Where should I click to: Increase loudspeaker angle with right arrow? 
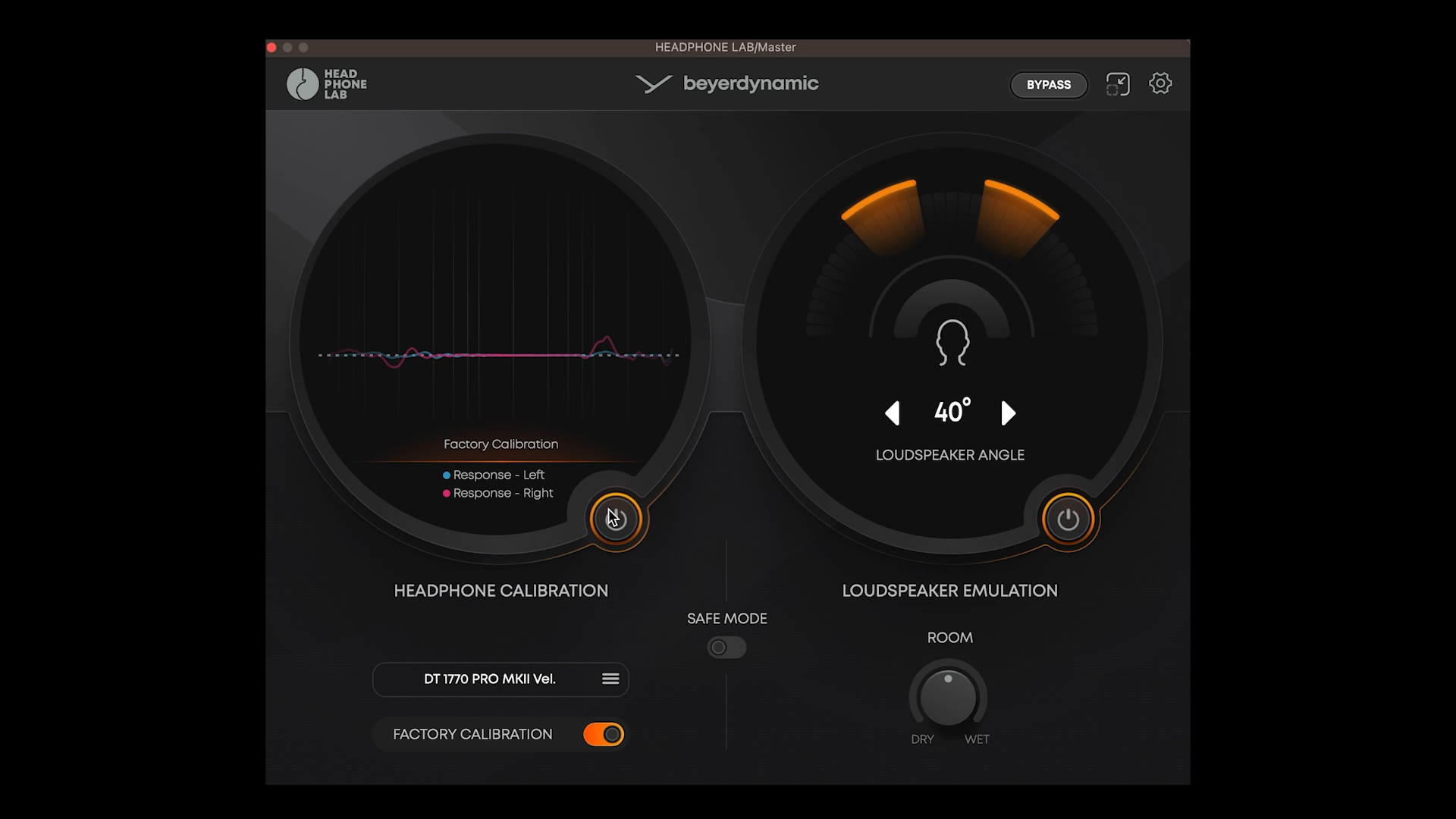1008,413
